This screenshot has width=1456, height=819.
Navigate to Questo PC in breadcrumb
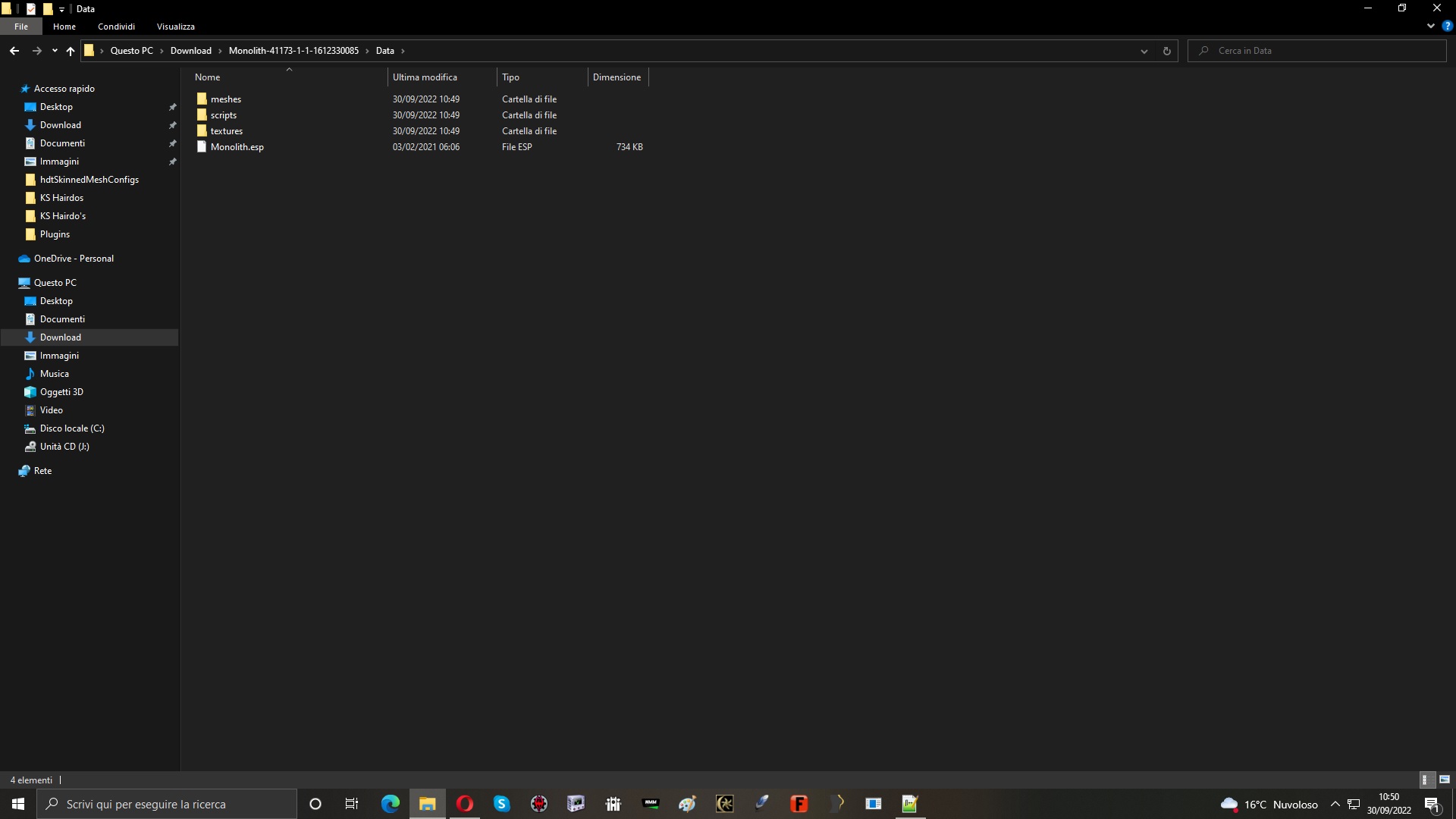coord(131,51)
